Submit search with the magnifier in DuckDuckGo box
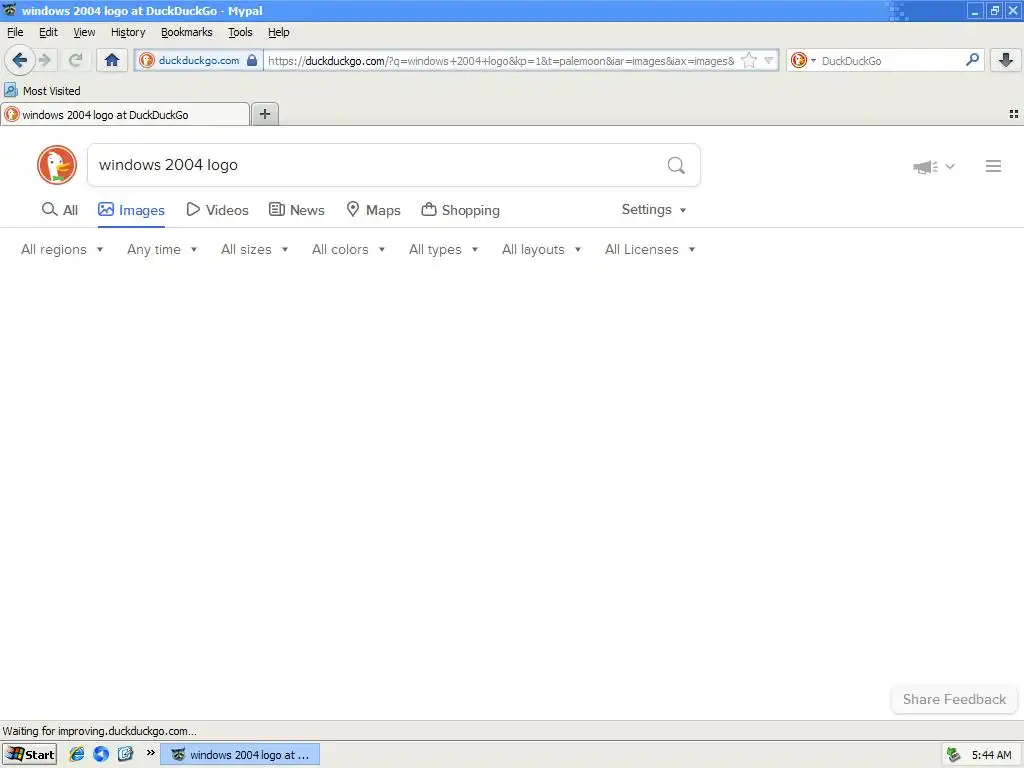Viewport: 1024px width, 768px height. click(x=676, y=165)
